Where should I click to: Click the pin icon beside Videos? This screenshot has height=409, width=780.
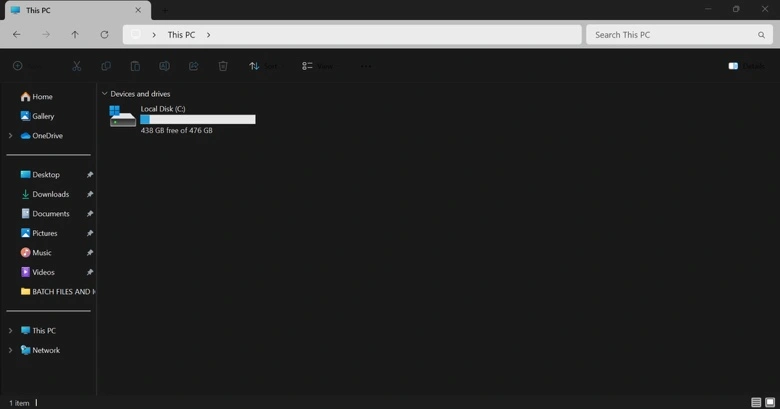click(x=90, y=272)
